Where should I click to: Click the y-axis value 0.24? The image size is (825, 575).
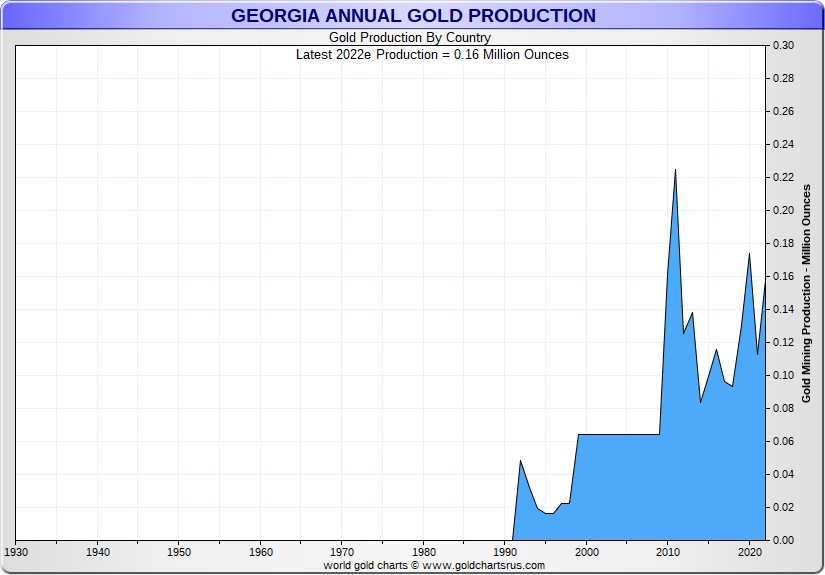click(x=783, y=144)
